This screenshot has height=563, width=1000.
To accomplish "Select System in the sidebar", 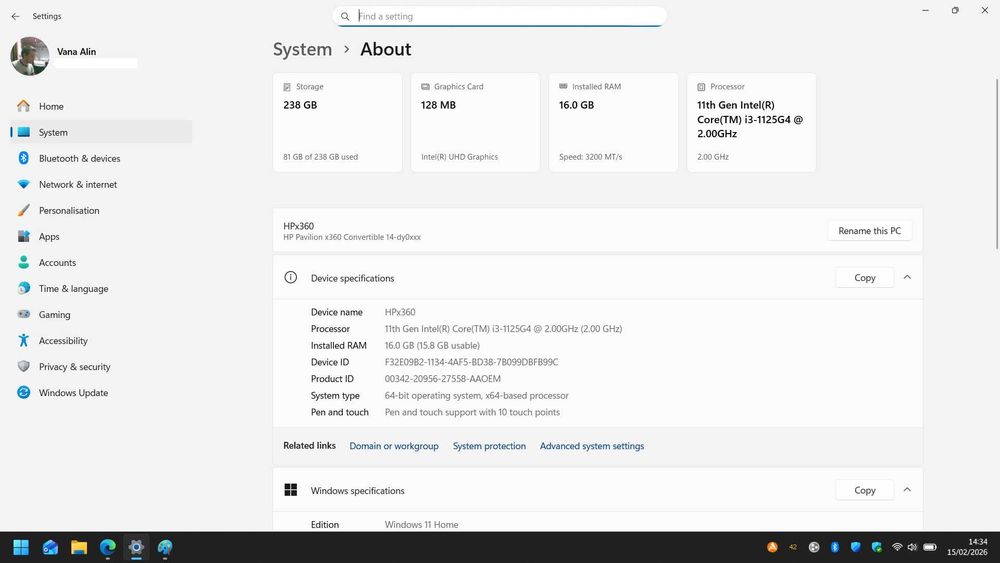I will pos(101,132).
